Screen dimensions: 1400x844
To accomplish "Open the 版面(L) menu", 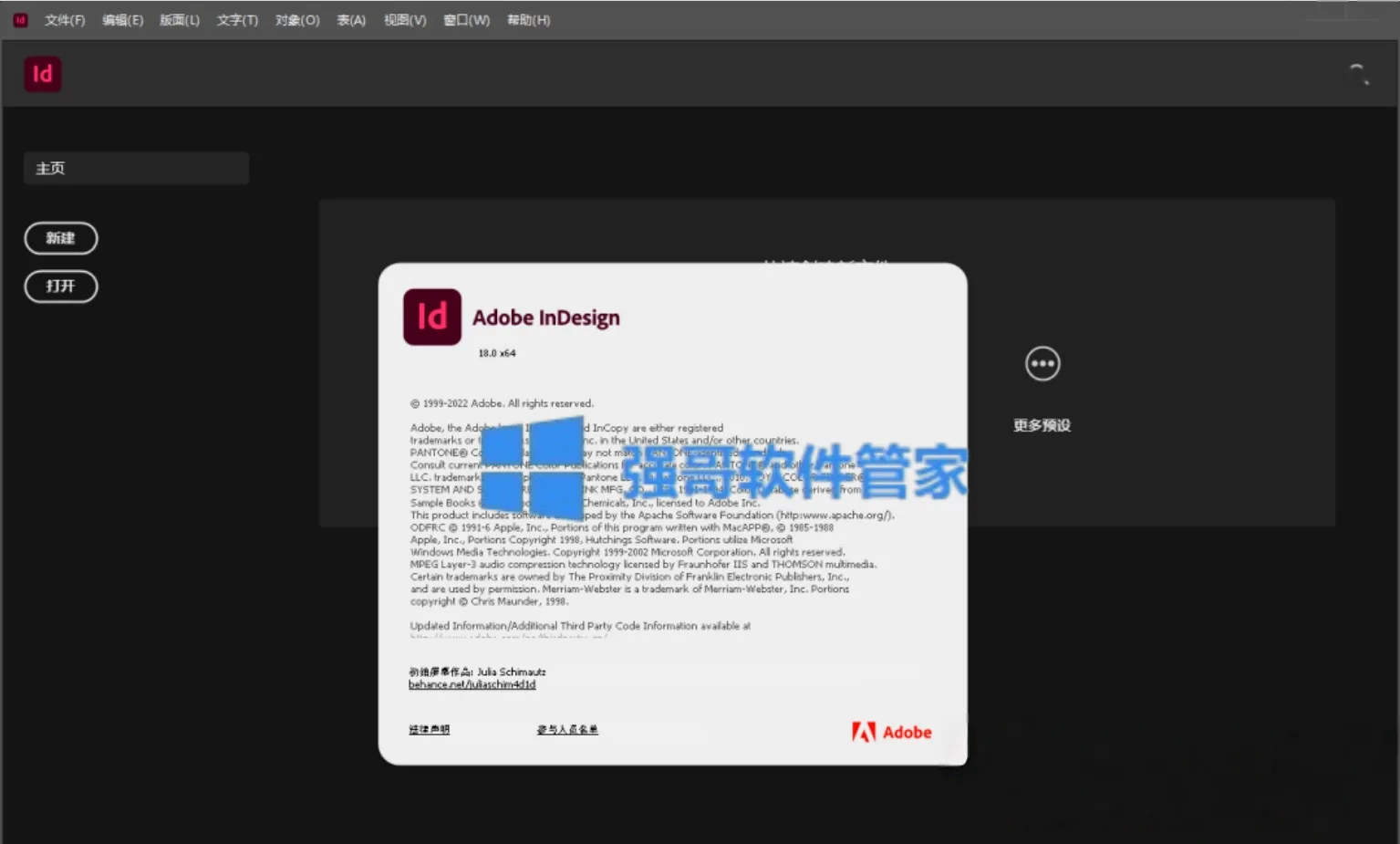I will [x=180, y=20].
